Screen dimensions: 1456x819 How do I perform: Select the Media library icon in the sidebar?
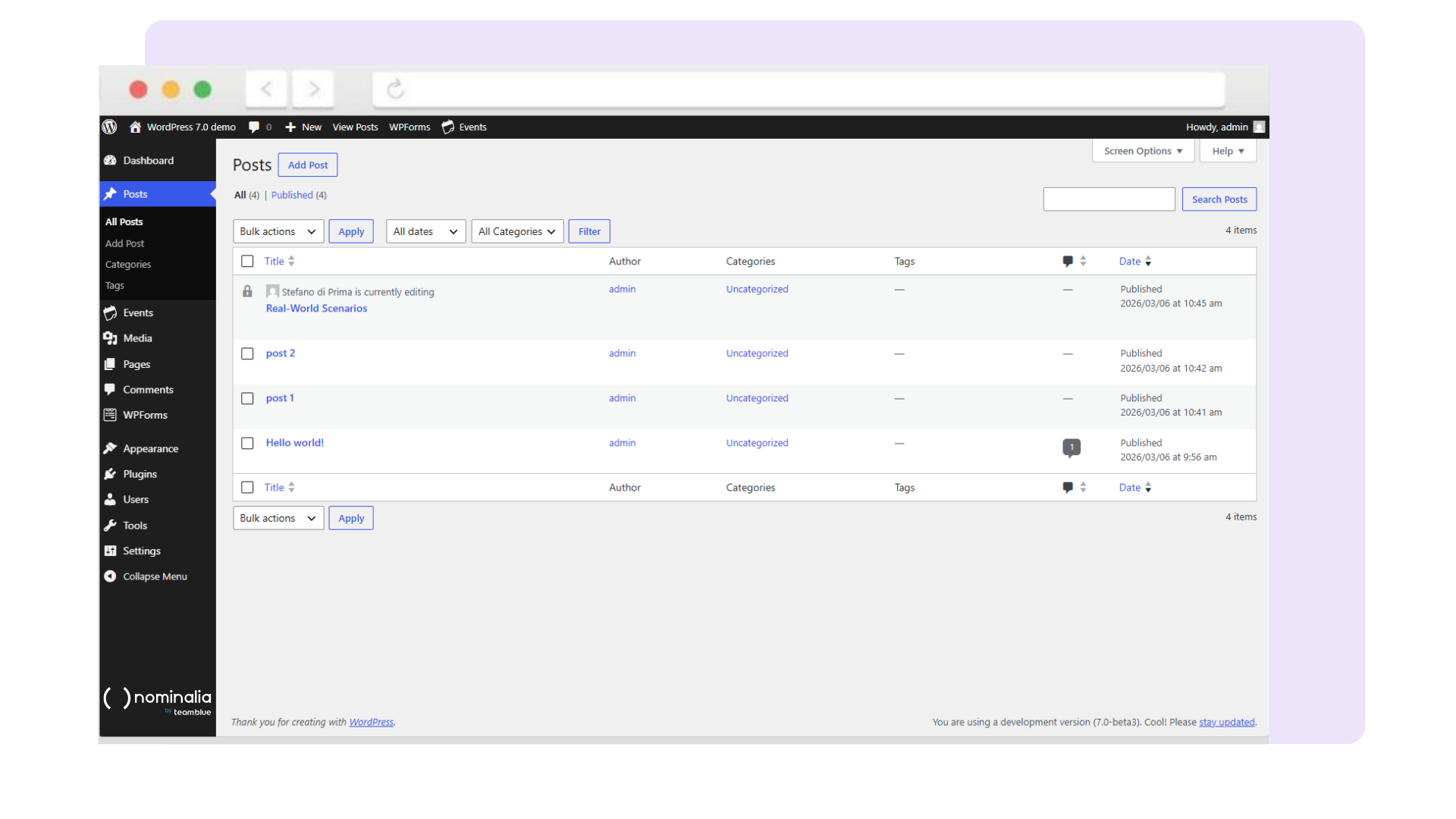[x=111, y=338]
